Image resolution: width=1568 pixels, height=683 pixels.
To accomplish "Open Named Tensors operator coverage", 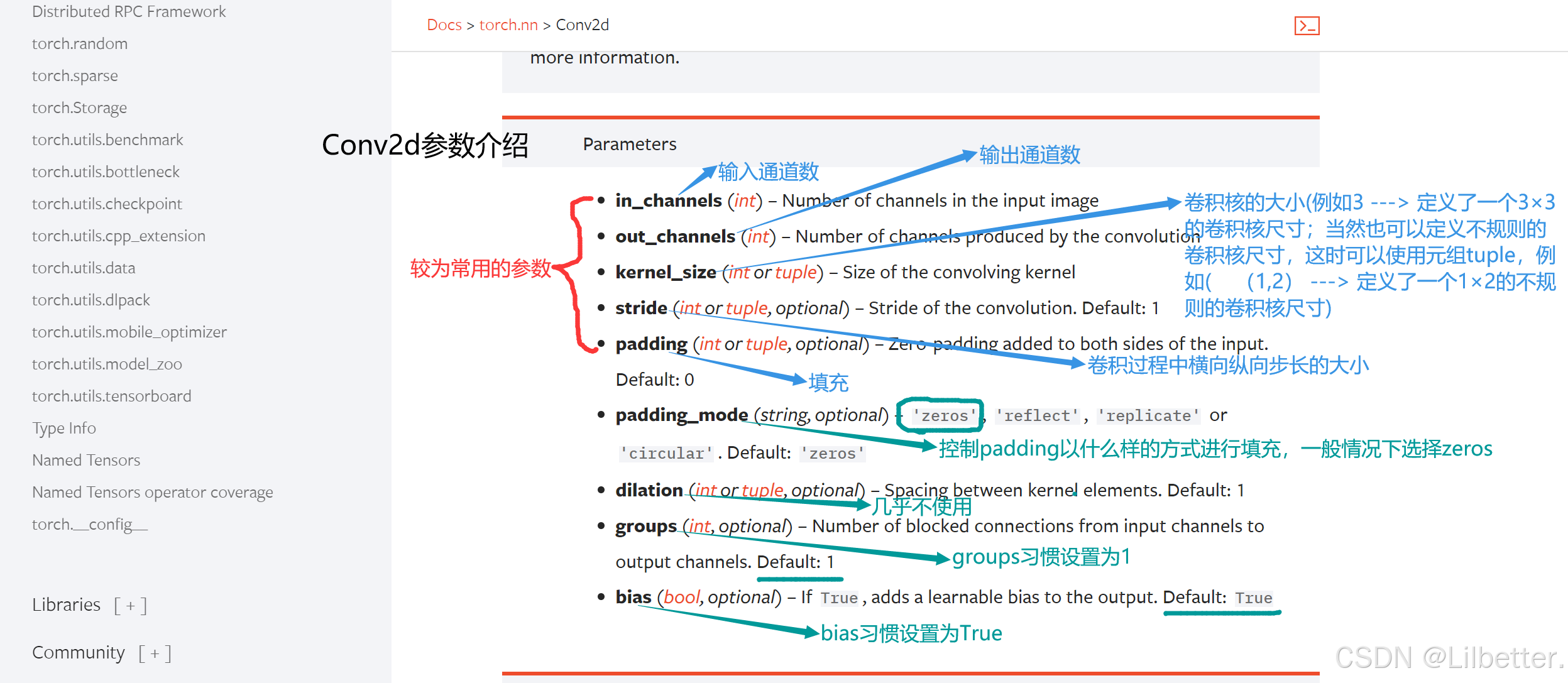I will coord(152,492).
